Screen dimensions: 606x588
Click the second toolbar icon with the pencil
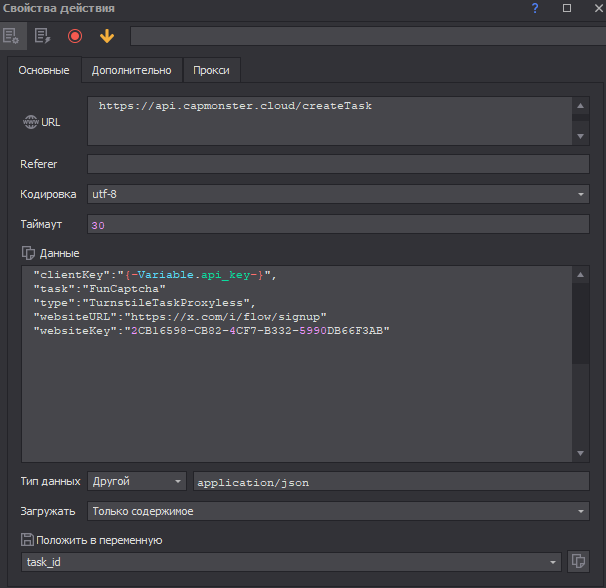click(x=42, y=36)
